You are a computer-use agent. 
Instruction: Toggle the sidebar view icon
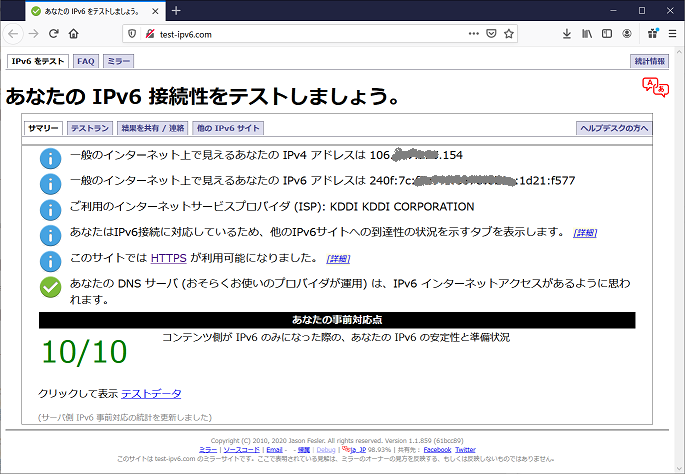(x=607, y=34)
